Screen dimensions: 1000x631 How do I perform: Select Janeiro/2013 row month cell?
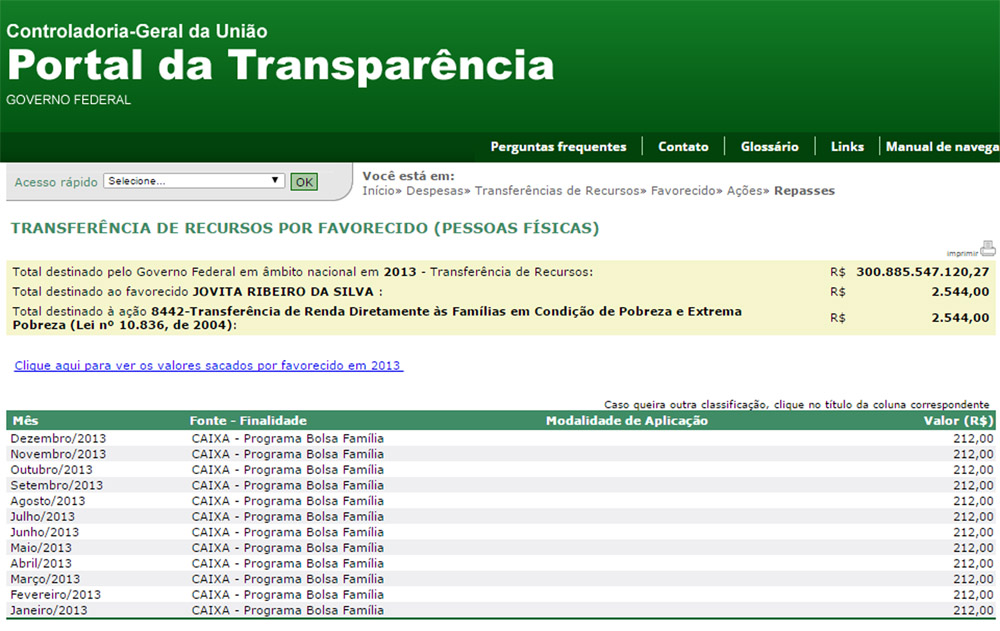(x=48, y=611)
